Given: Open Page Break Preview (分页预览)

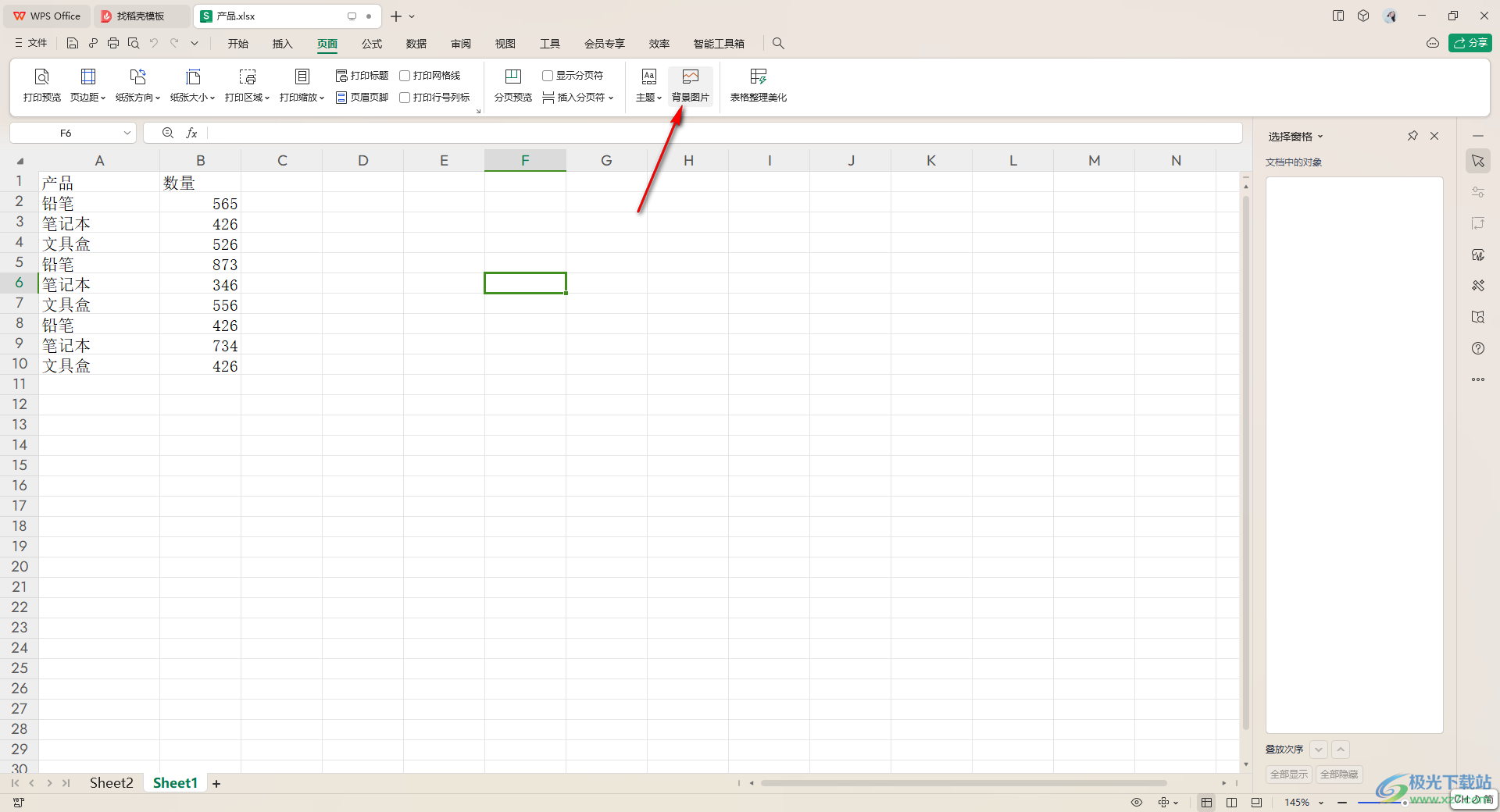Looking at the screenshot, I should [x=512, y=85].
